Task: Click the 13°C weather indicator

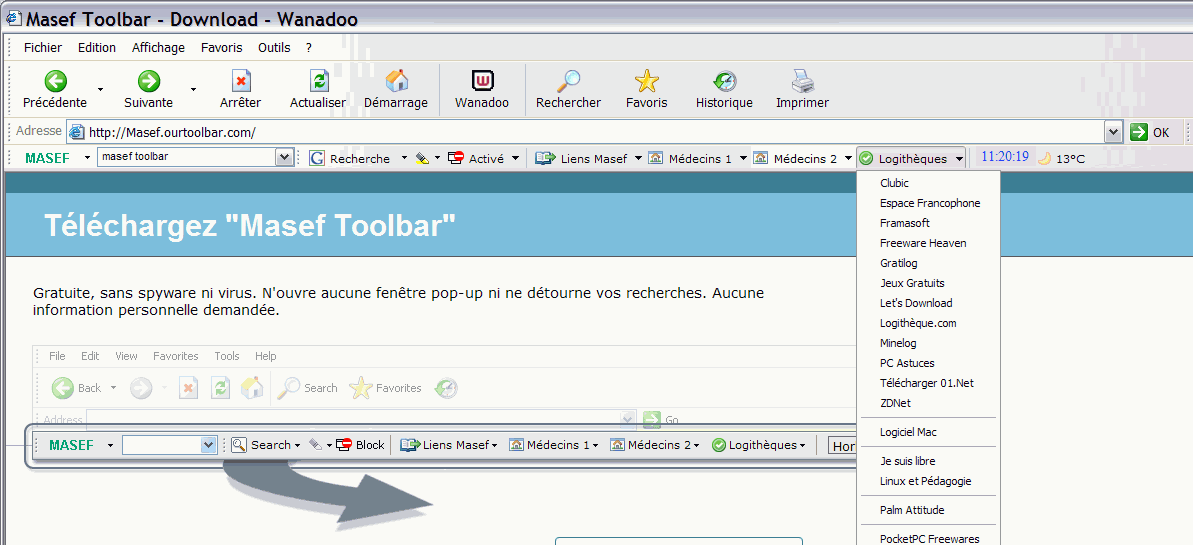Action: click(1061, 158)
